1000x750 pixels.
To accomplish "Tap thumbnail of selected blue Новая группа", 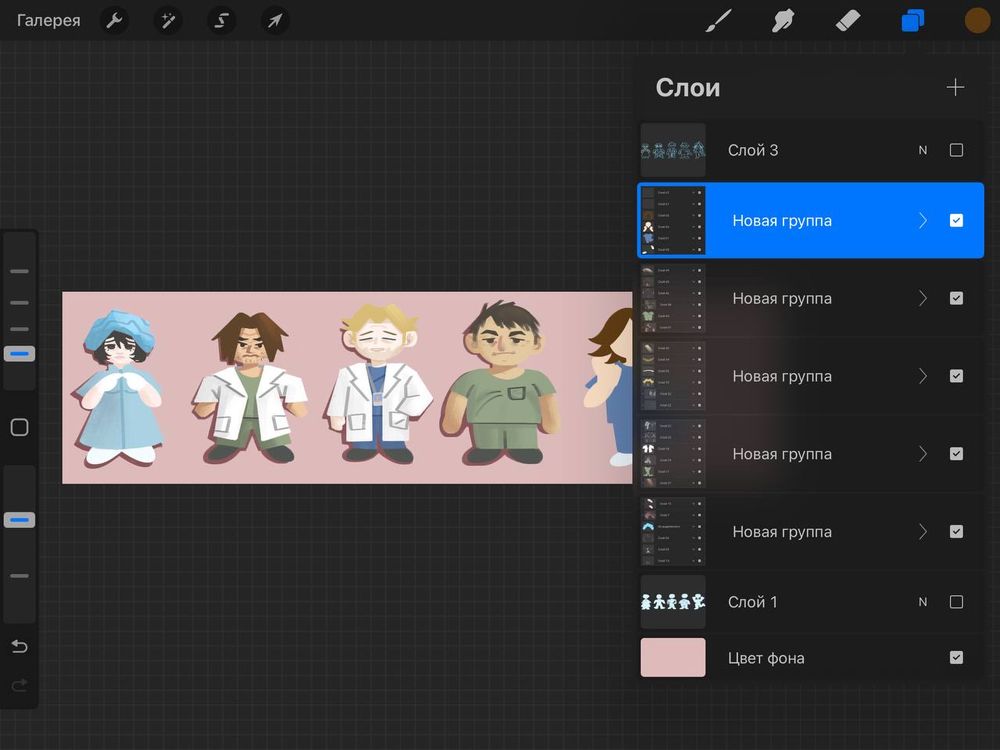I will point(673,221).
